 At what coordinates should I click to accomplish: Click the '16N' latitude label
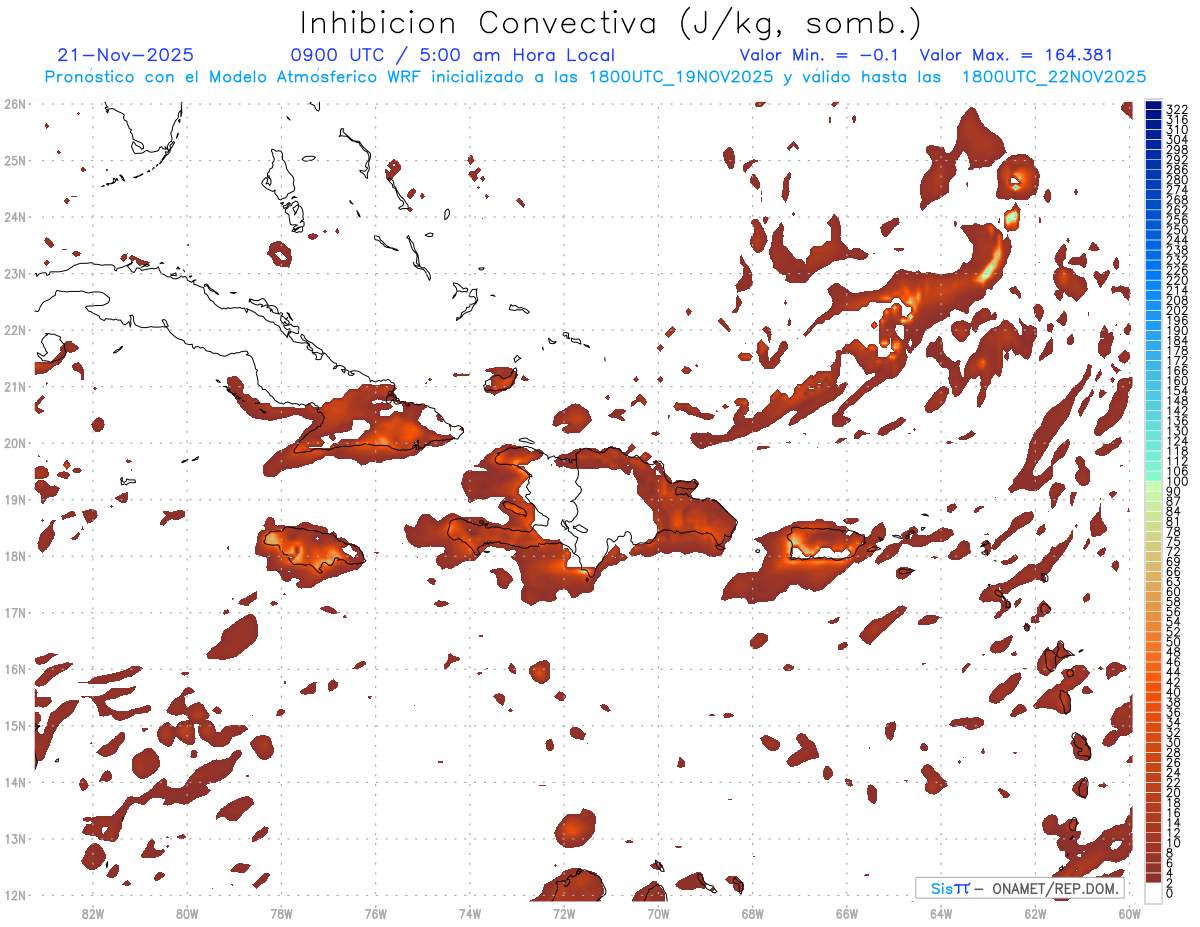[x=15, y=669]
